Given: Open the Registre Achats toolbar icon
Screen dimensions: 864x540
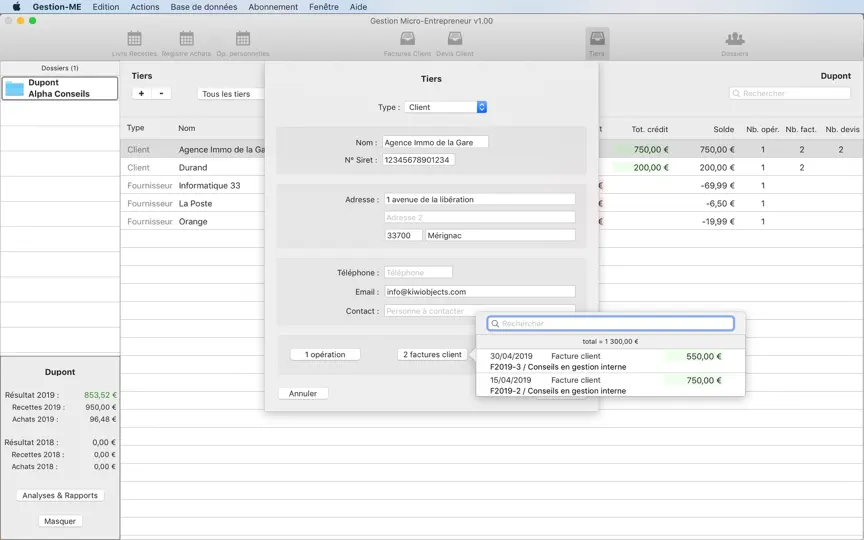Looking at the screenshot, I should click(x=186, y=44).
